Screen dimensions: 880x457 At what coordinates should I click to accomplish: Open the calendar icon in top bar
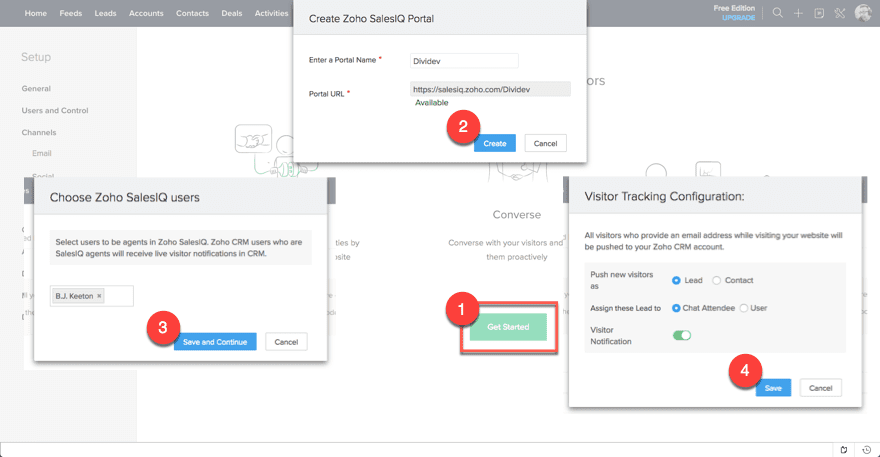click(x=819, y=13)
